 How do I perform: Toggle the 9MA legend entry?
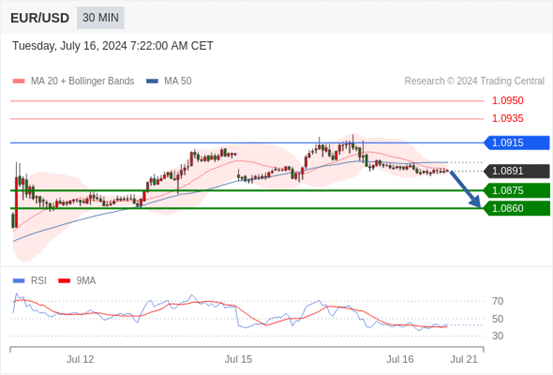click(x=77, y=281)
